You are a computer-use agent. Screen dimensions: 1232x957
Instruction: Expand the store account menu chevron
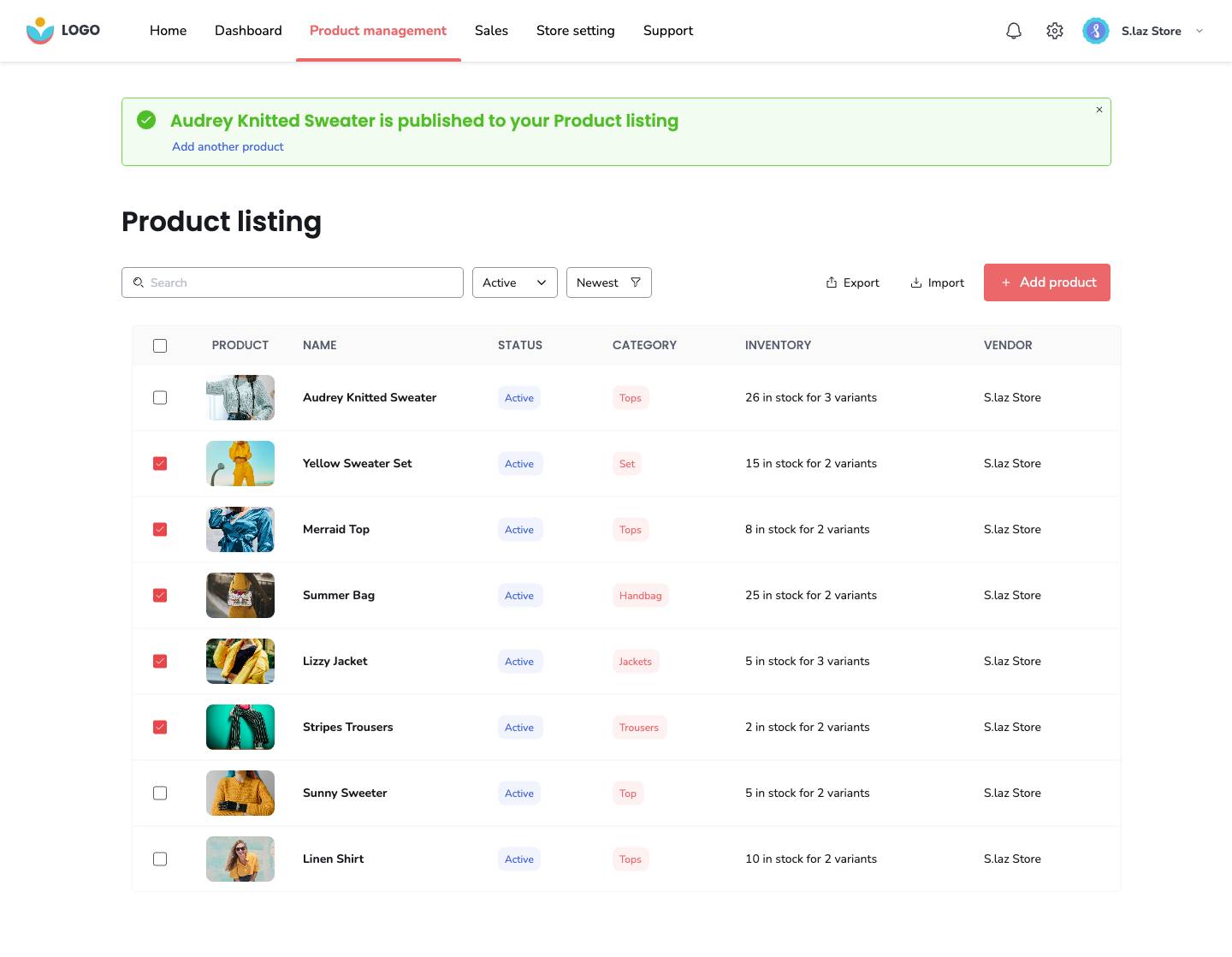pos(1199,31)
